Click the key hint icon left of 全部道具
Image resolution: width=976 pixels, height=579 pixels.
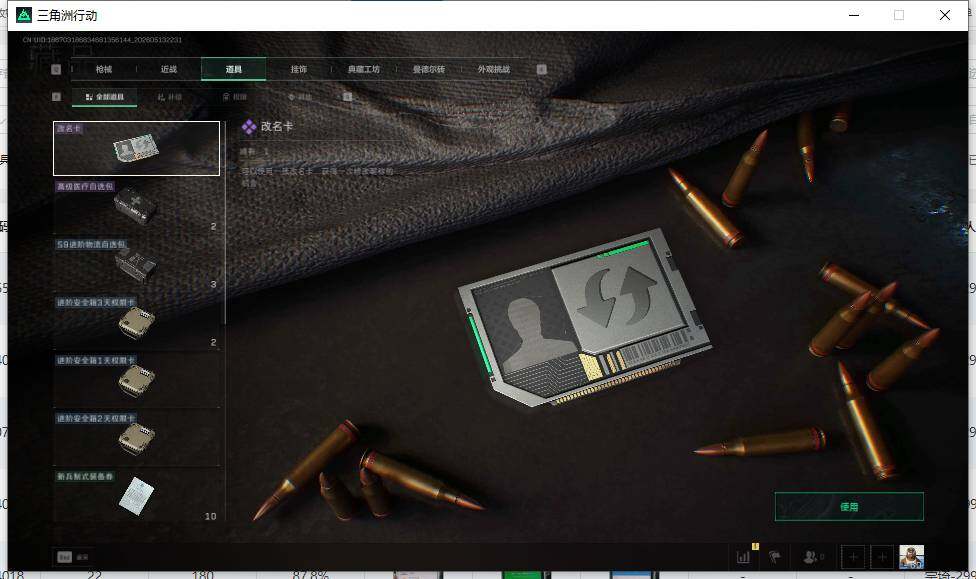point(56,96)
